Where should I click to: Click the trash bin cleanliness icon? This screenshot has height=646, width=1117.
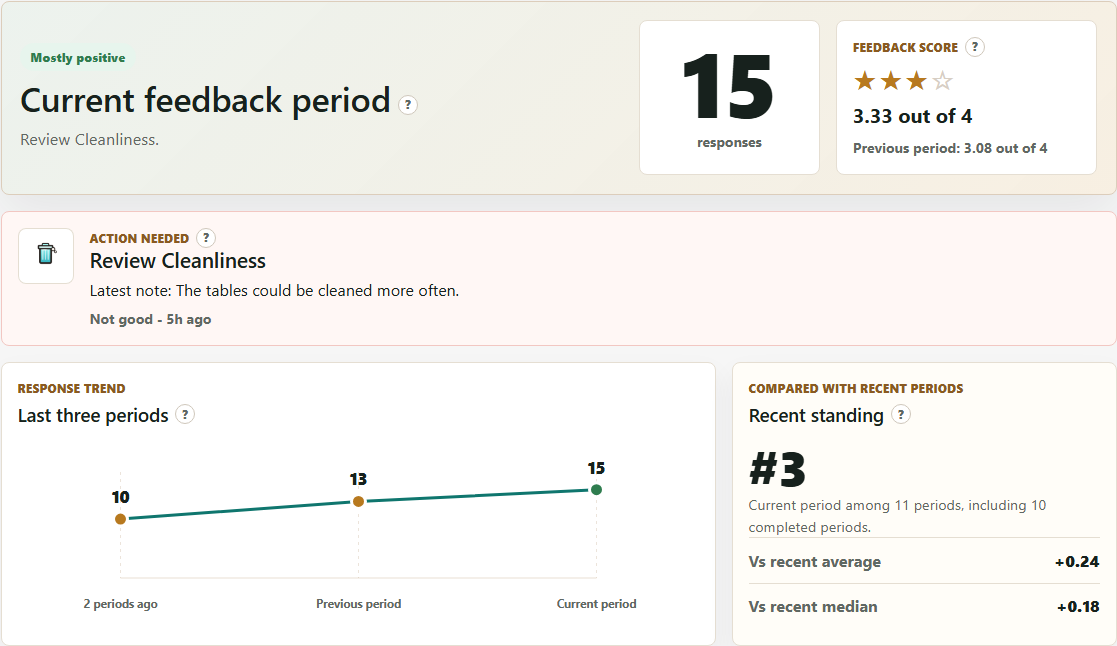point(46,256)
